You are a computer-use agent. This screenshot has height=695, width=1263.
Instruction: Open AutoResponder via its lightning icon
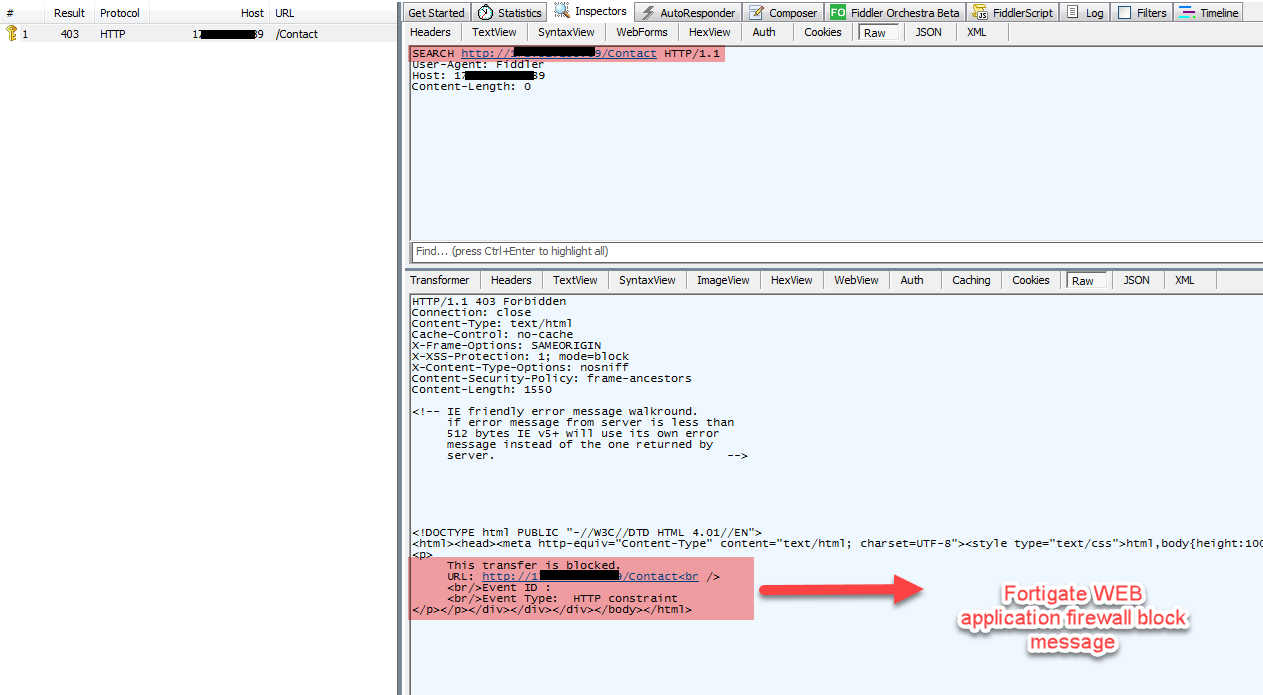click(648, 13)
